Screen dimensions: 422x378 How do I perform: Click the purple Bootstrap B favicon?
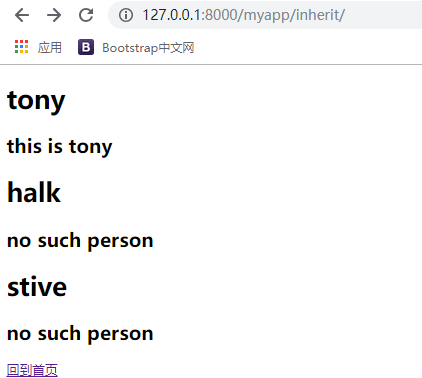(86, 47)
